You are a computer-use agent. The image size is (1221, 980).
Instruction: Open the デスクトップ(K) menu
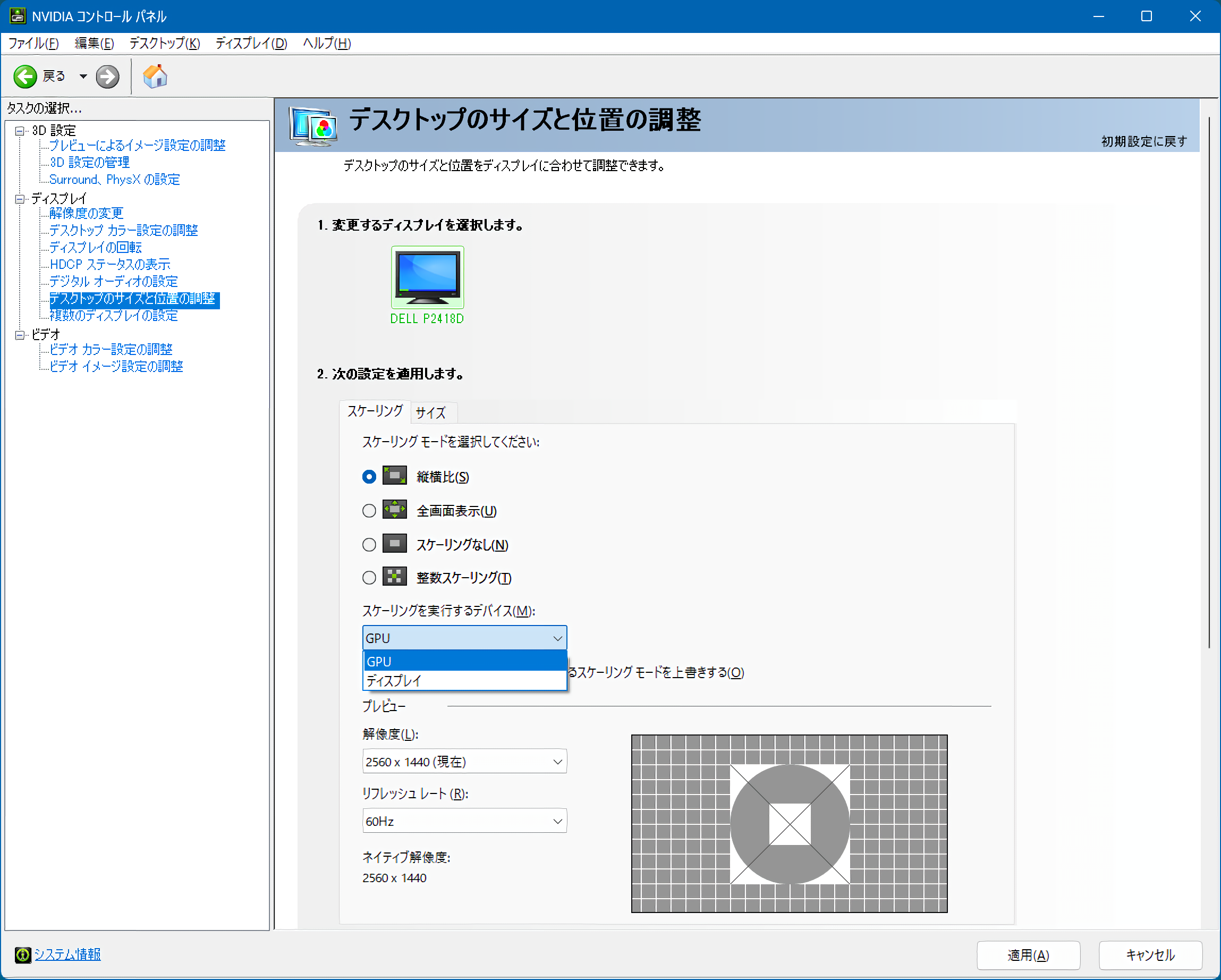coord(164,43)
